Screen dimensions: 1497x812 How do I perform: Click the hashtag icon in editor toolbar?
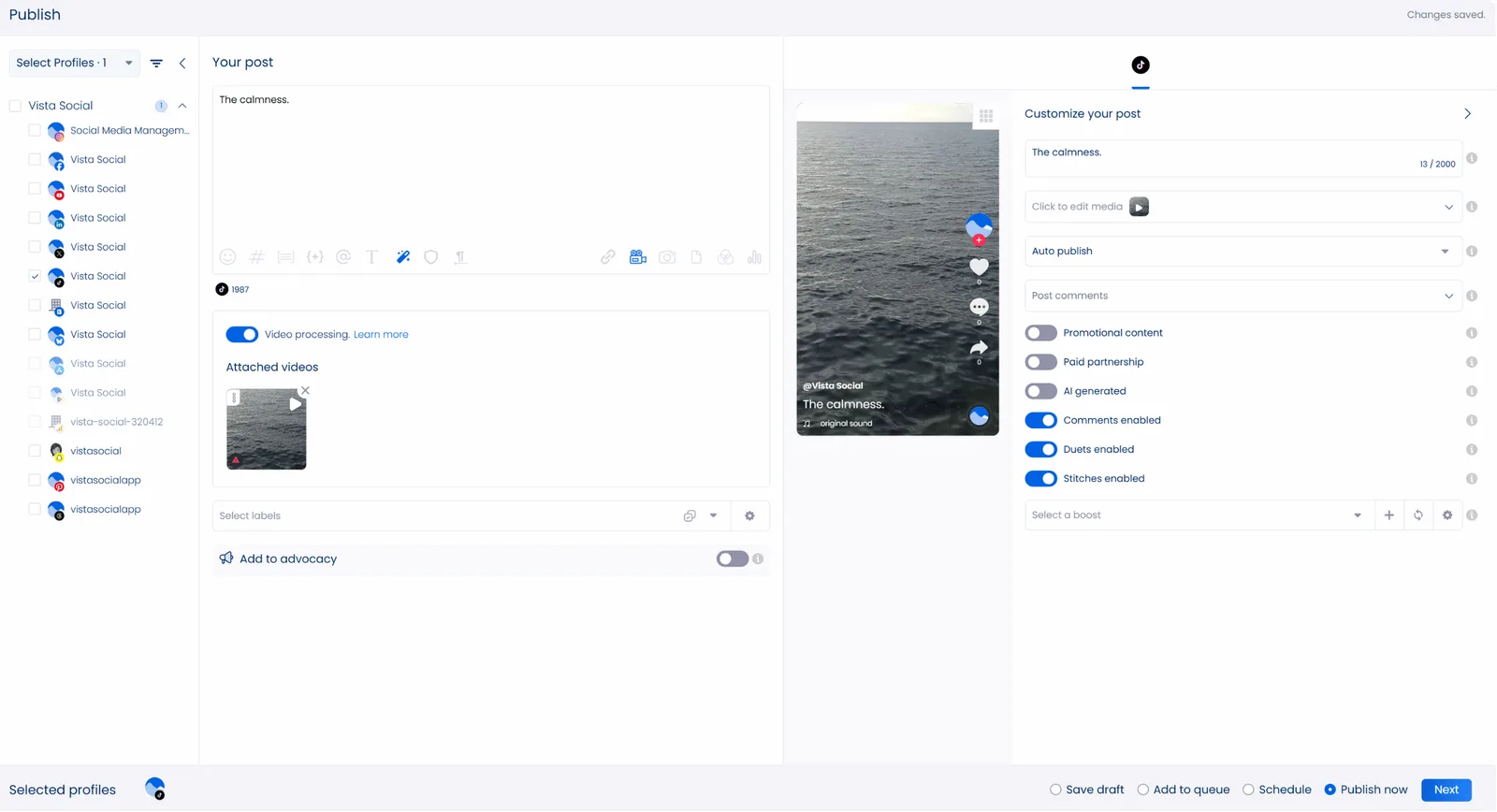point(256,257)
